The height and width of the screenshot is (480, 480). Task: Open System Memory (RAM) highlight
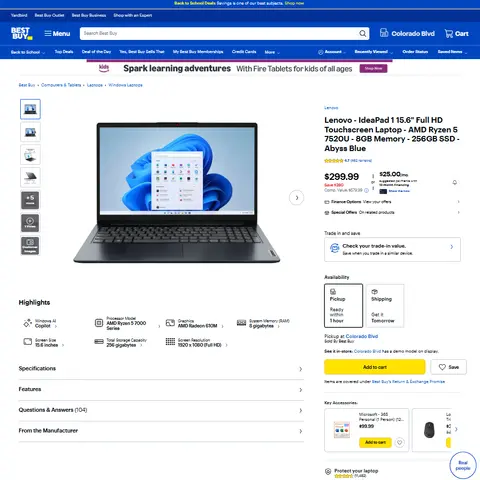point(263,323)
